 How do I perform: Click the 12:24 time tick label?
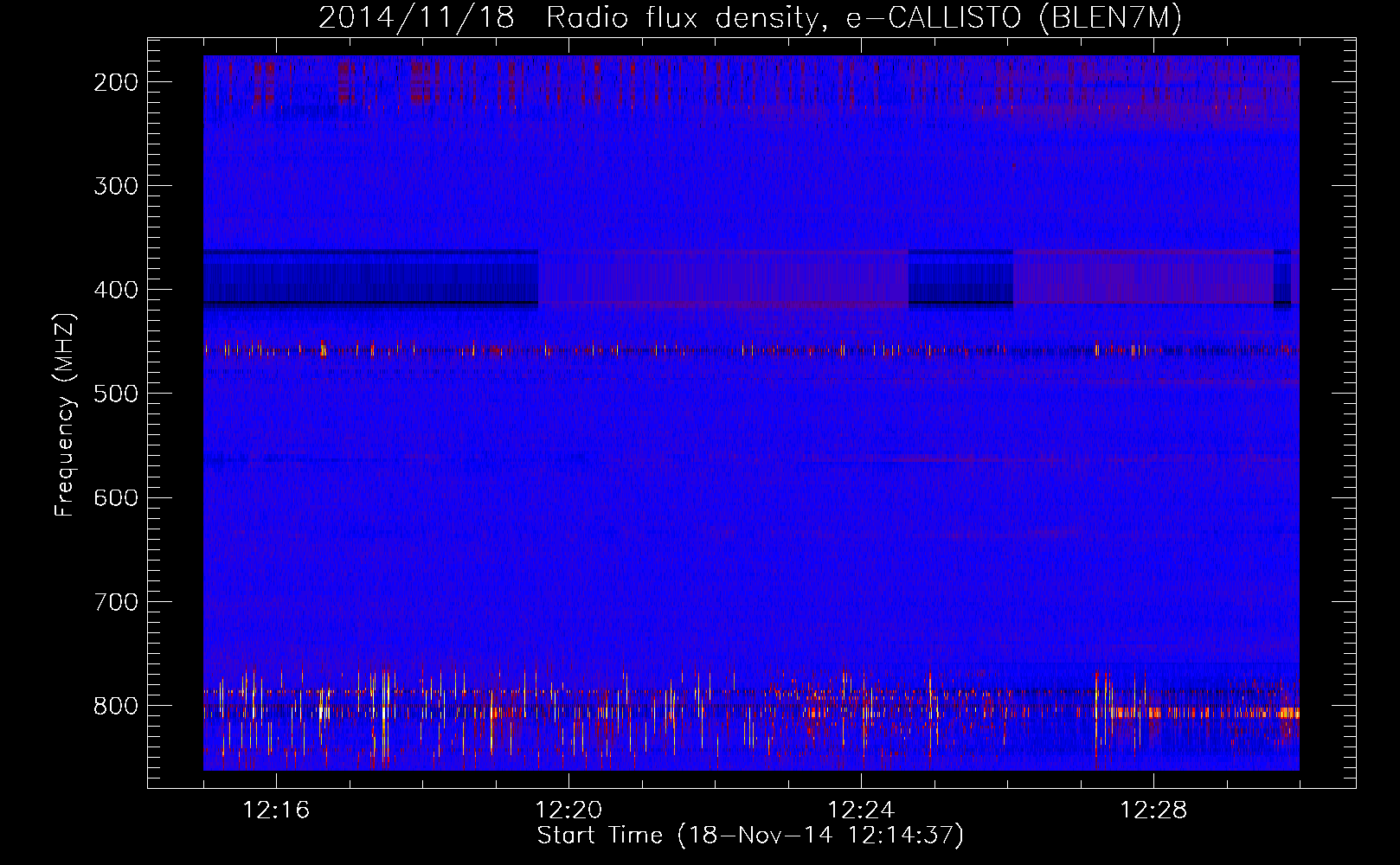click(861, 811)
